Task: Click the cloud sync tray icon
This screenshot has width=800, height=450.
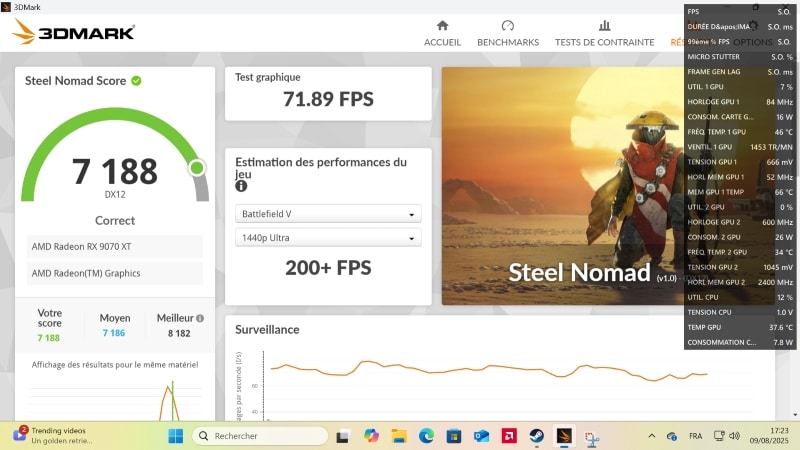Action: 671,436
